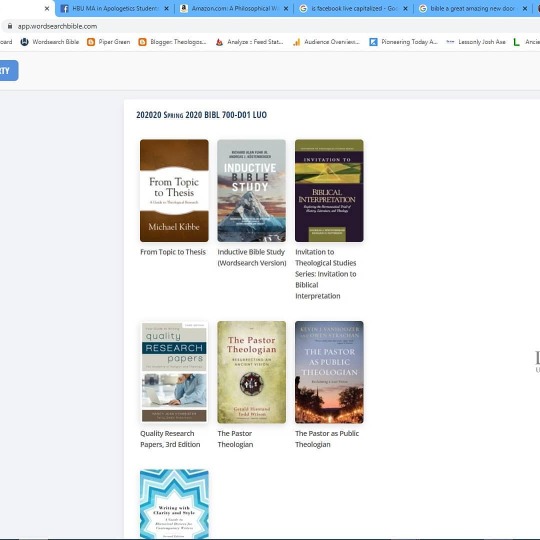Click 'The Pastor Theologian' title text

click(235, 439)
